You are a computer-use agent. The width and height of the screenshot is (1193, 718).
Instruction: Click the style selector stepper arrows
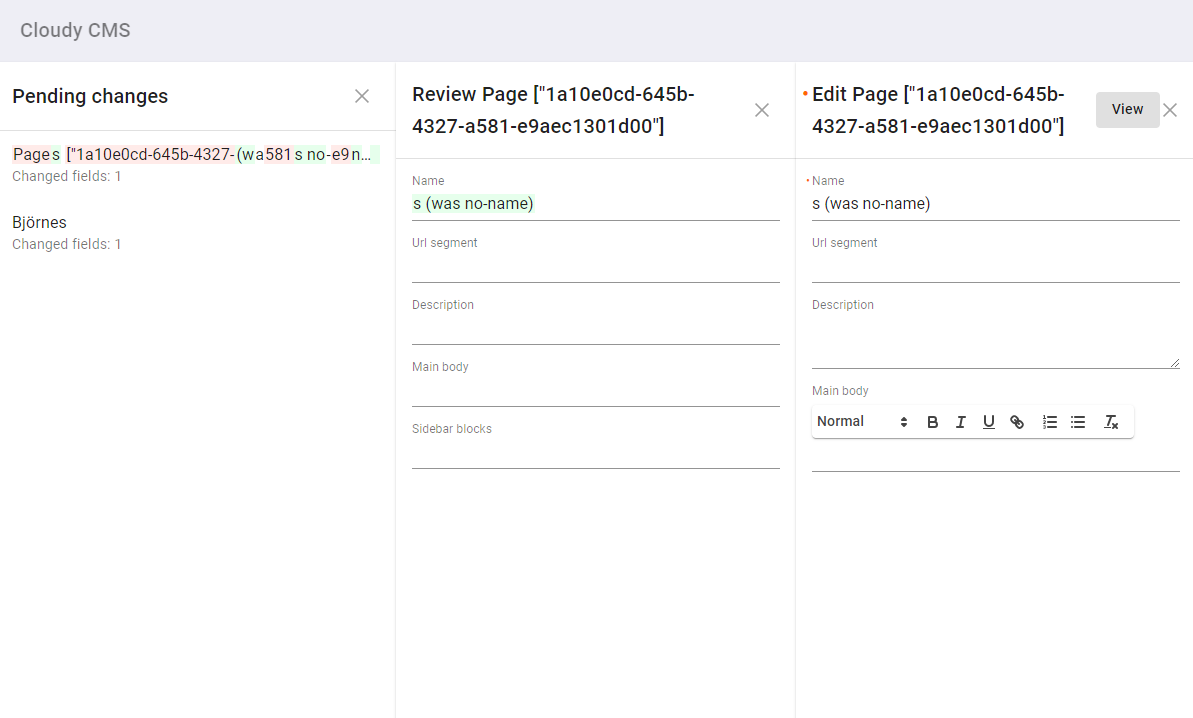pos(903,421)
